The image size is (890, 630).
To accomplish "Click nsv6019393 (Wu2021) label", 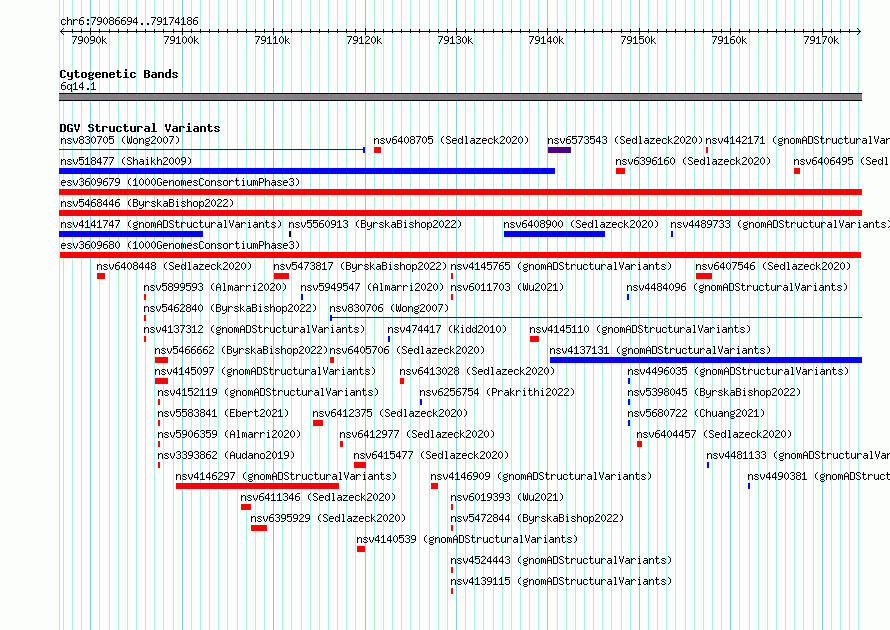I will 507,497.
